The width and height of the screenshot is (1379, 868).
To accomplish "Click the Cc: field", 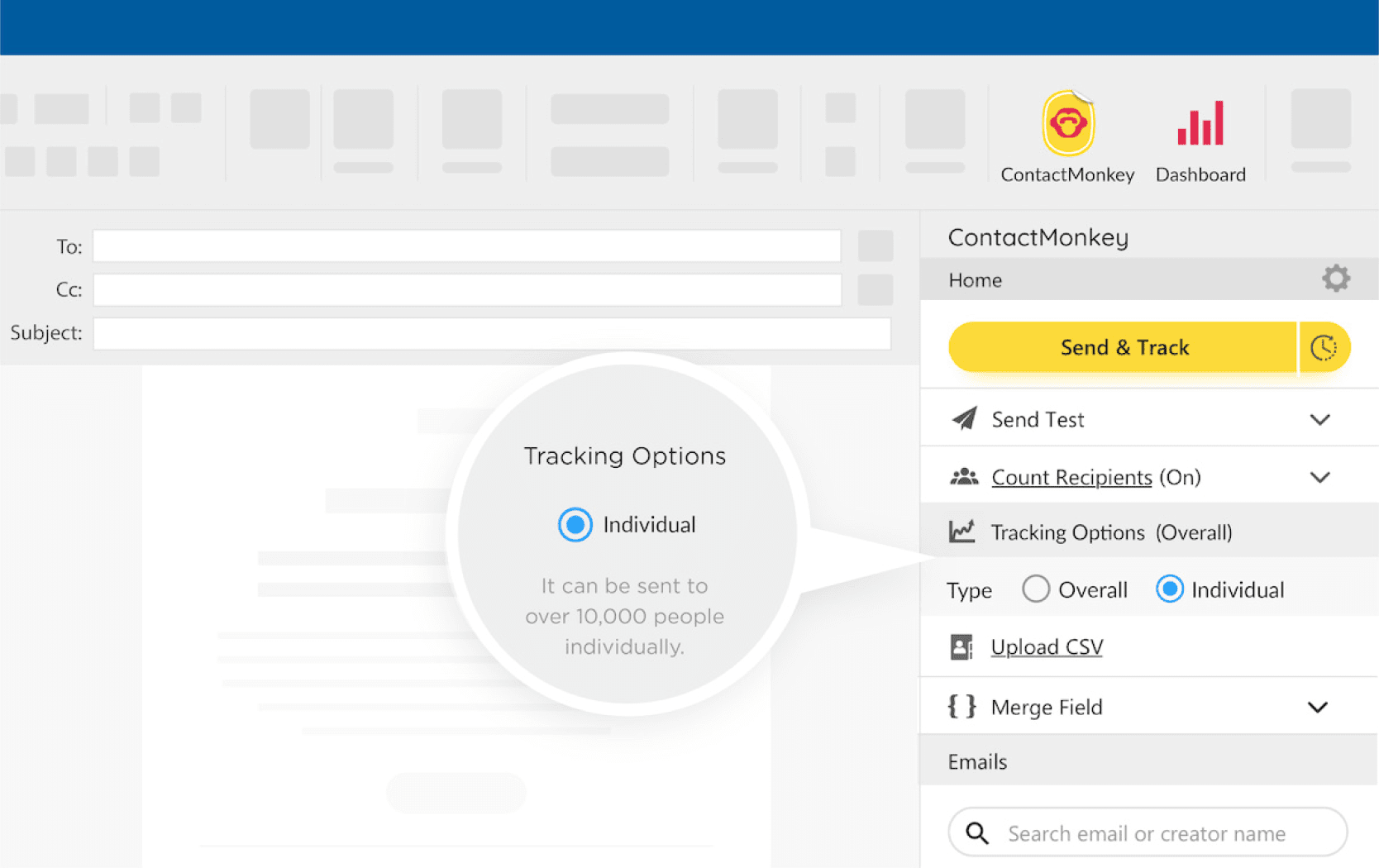I will (x=467, y=289).
